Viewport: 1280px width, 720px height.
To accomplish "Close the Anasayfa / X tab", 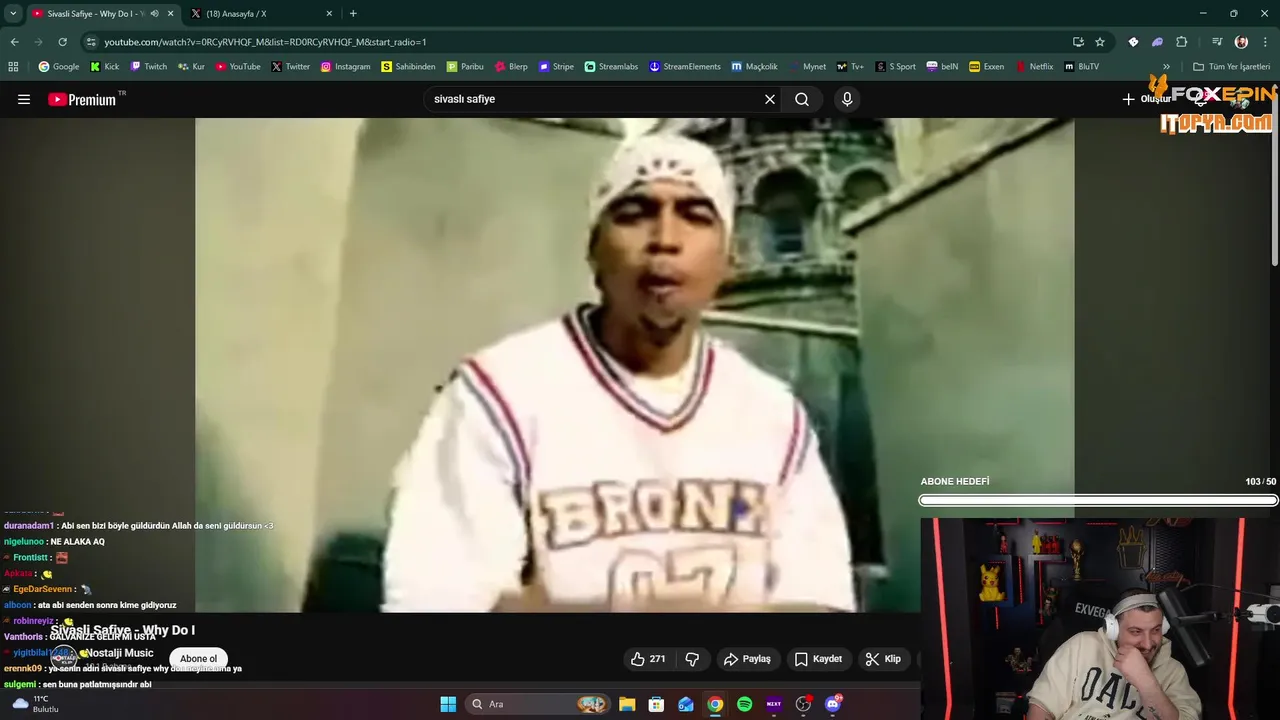I will (x=329, y=14).
